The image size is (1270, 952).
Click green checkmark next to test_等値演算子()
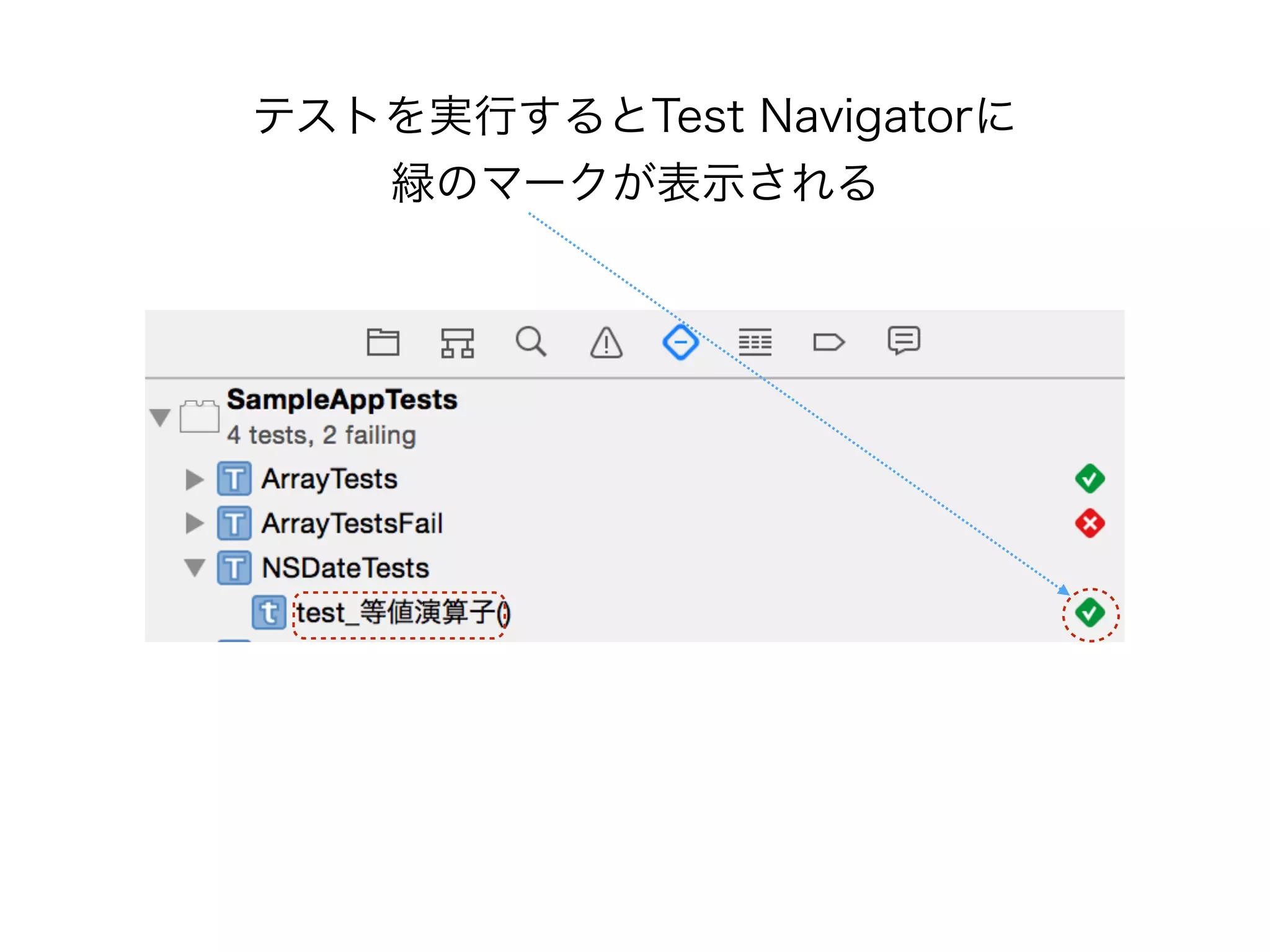click(x=1090, y=613)
